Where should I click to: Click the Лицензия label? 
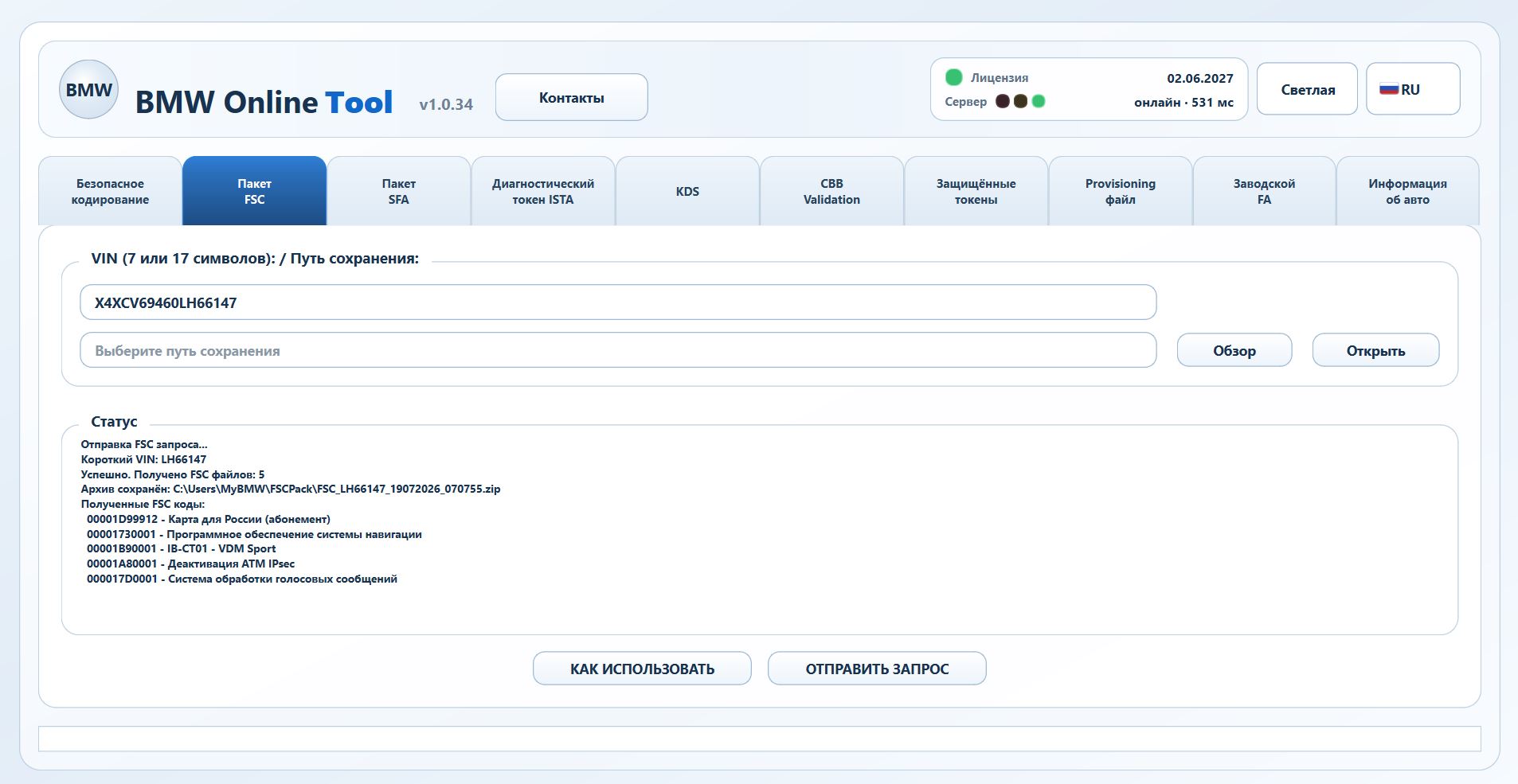pos(999,78)
